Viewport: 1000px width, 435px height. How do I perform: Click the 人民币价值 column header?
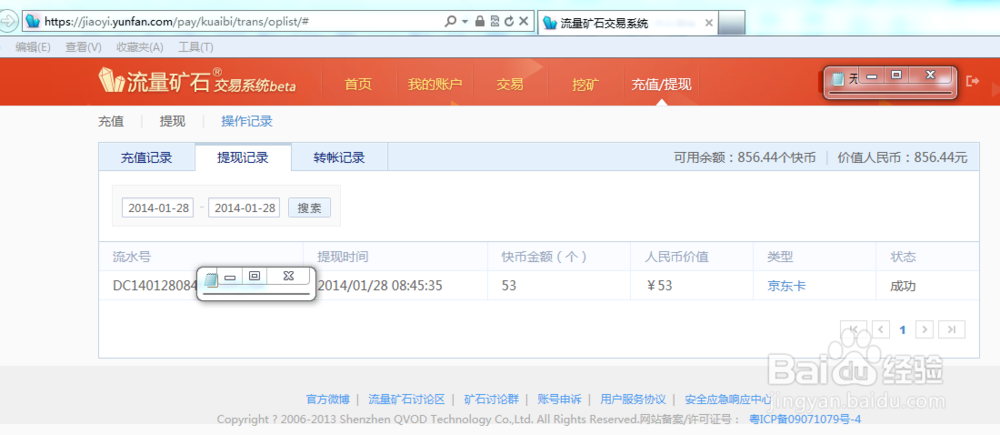(677, 257)
